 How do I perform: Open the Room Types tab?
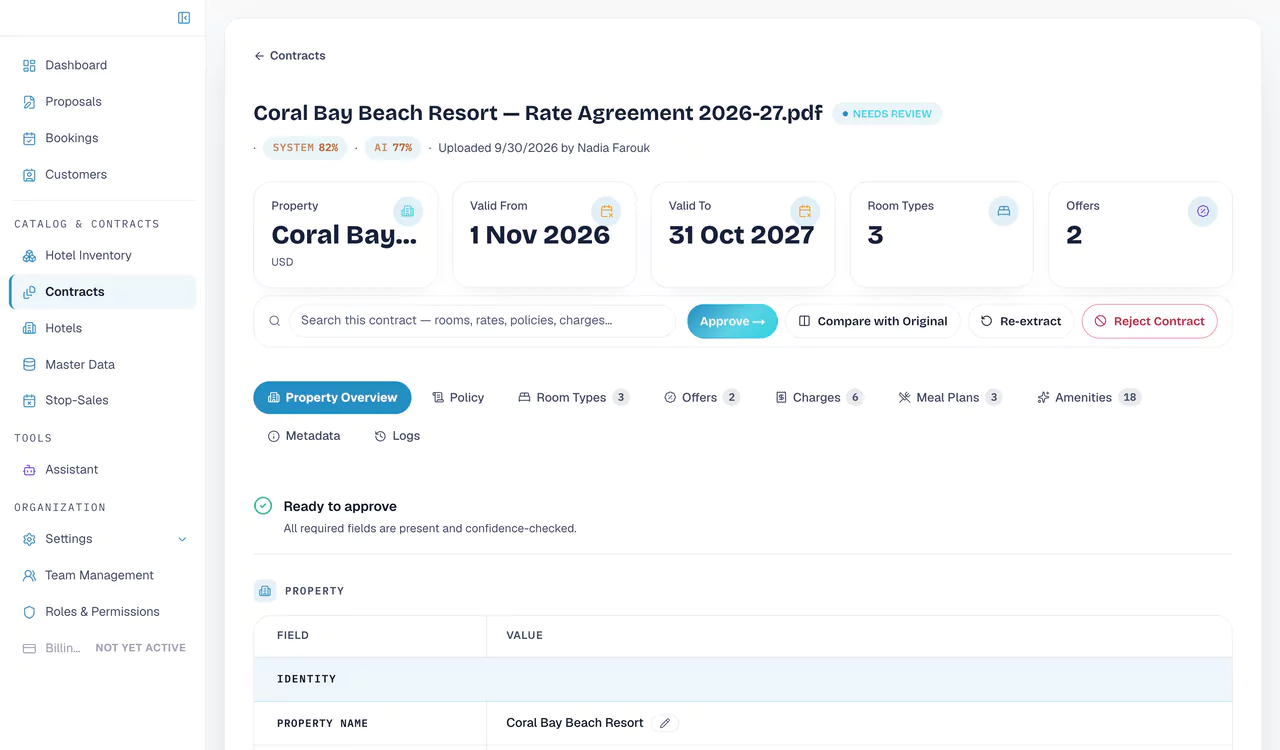(x=573, y=398)
